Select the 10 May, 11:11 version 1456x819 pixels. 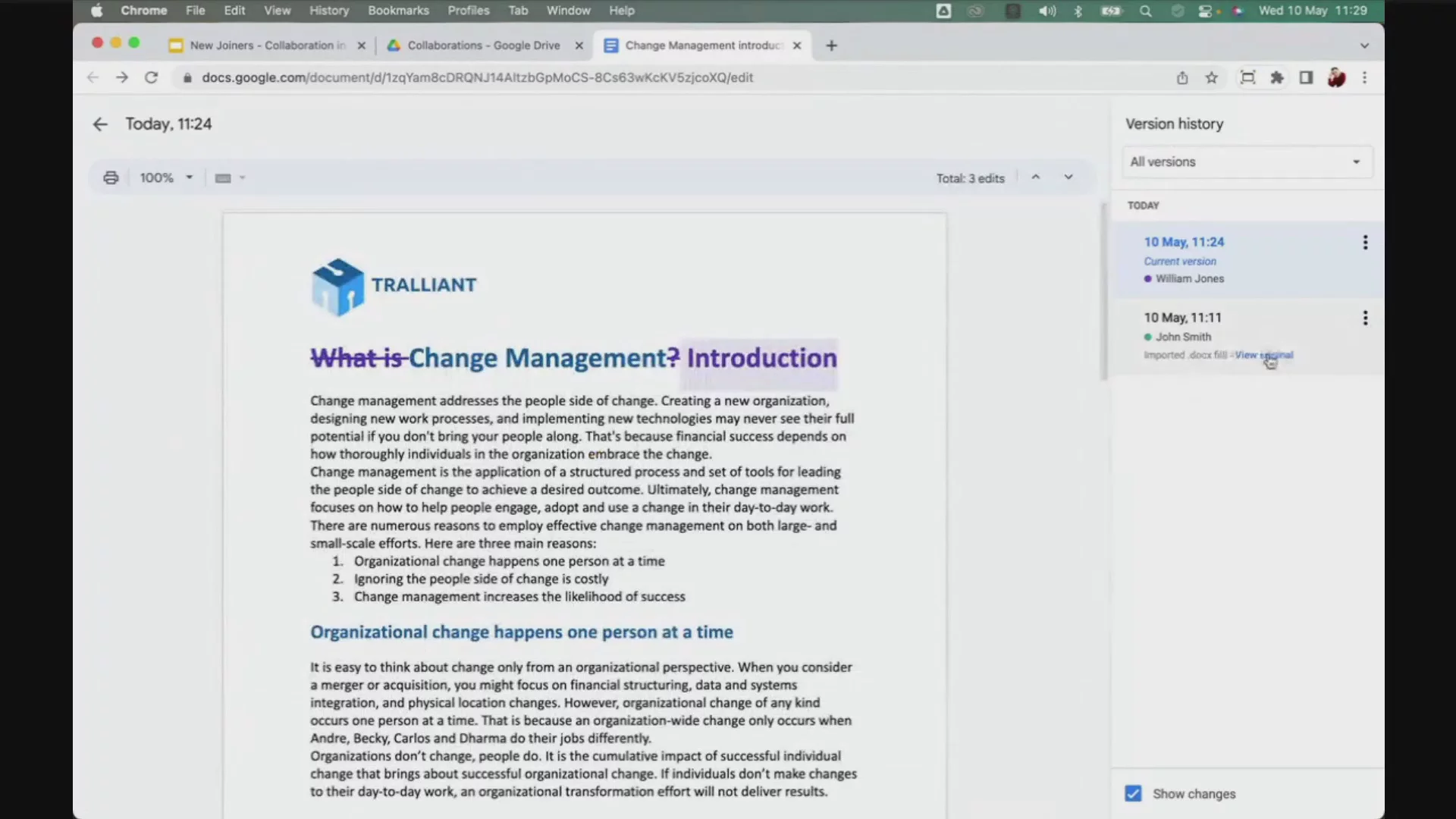tap(1247, 337)
